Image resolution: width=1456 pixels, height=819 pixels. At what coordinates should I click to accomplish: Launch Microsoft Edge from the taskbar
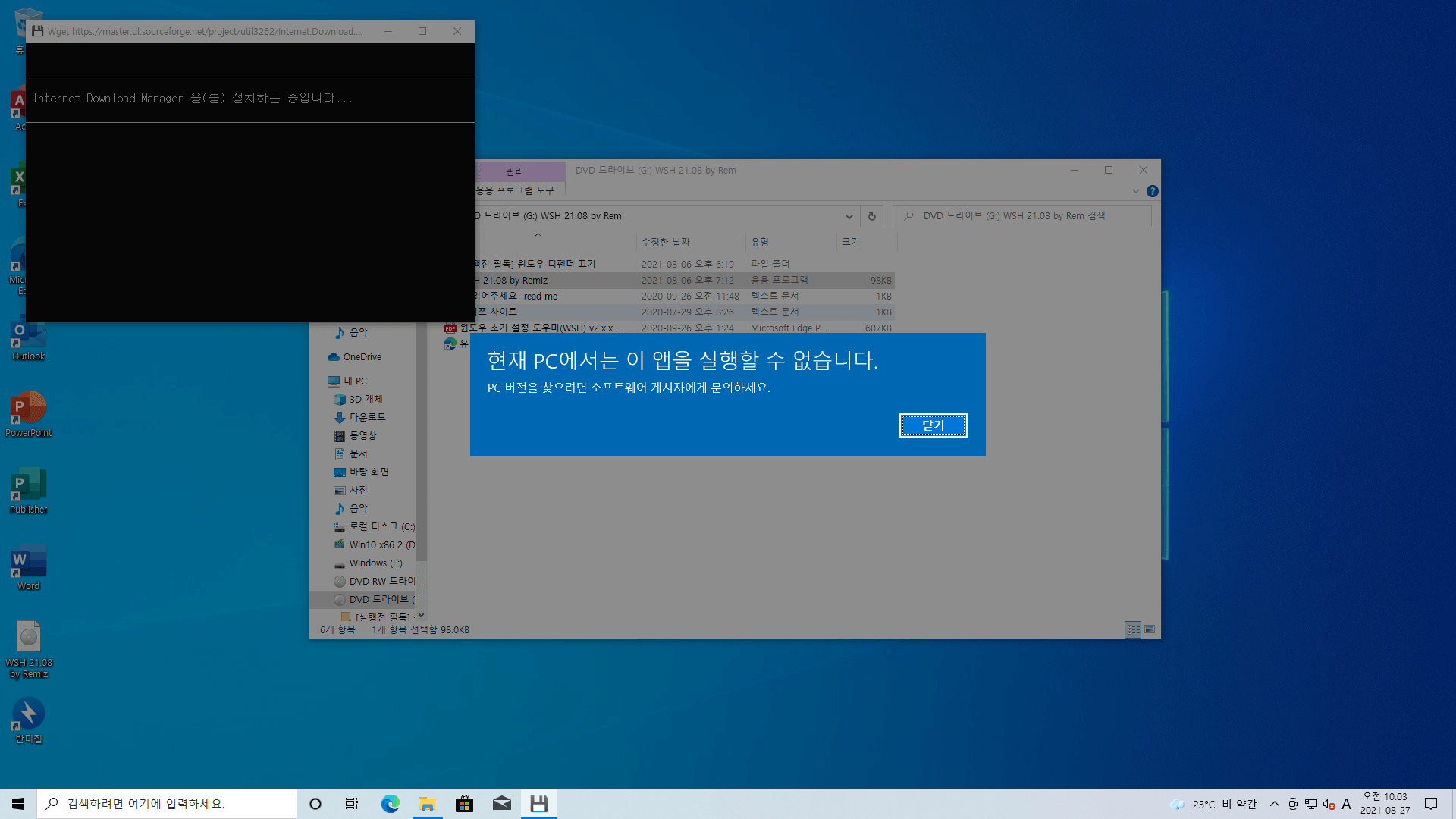[390, 804]
